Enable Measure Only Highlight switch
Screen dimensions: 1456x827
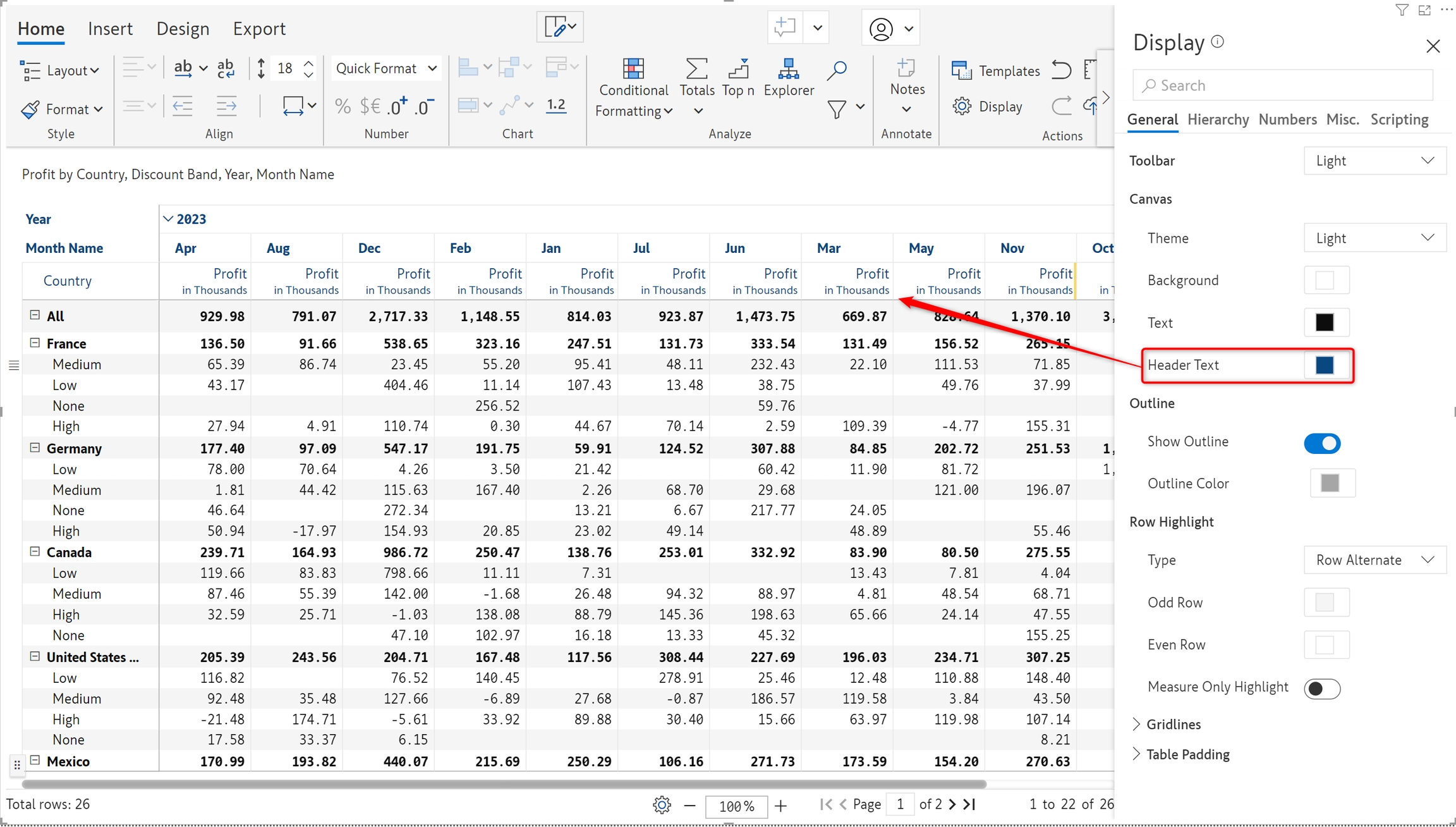point(1321,688)
